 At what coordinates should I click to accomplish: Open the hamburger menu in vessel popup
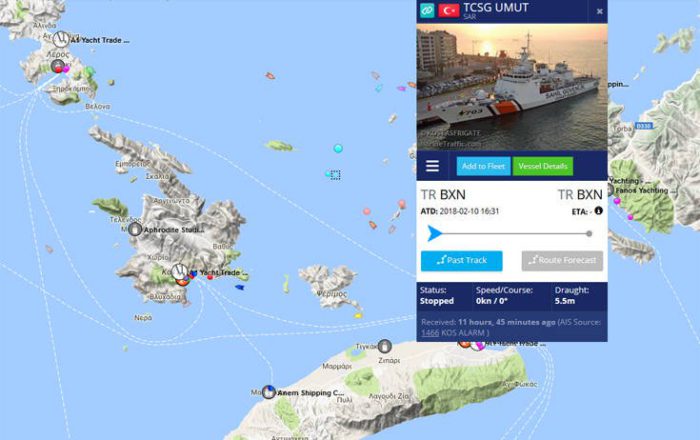(432, 166)
